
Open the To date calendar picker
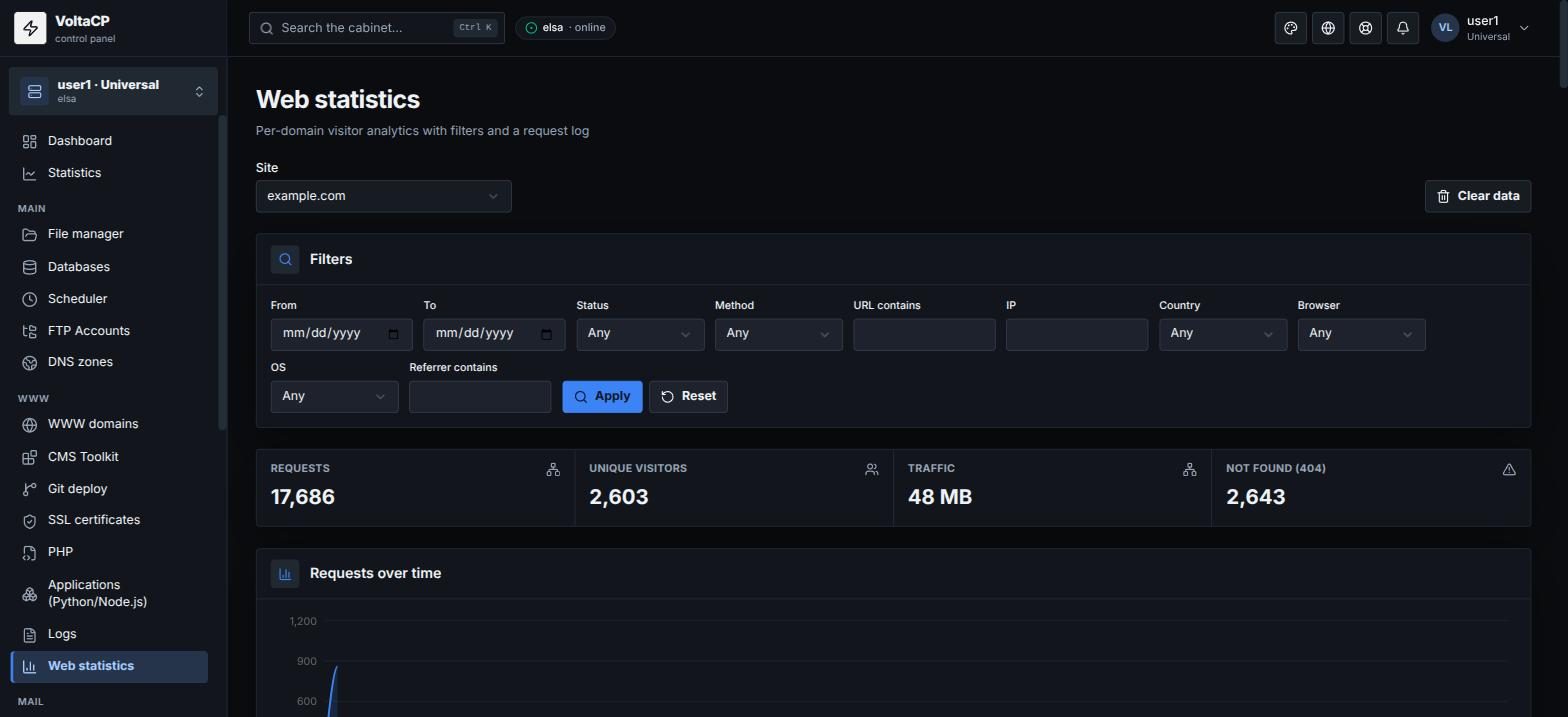[546, 334]
